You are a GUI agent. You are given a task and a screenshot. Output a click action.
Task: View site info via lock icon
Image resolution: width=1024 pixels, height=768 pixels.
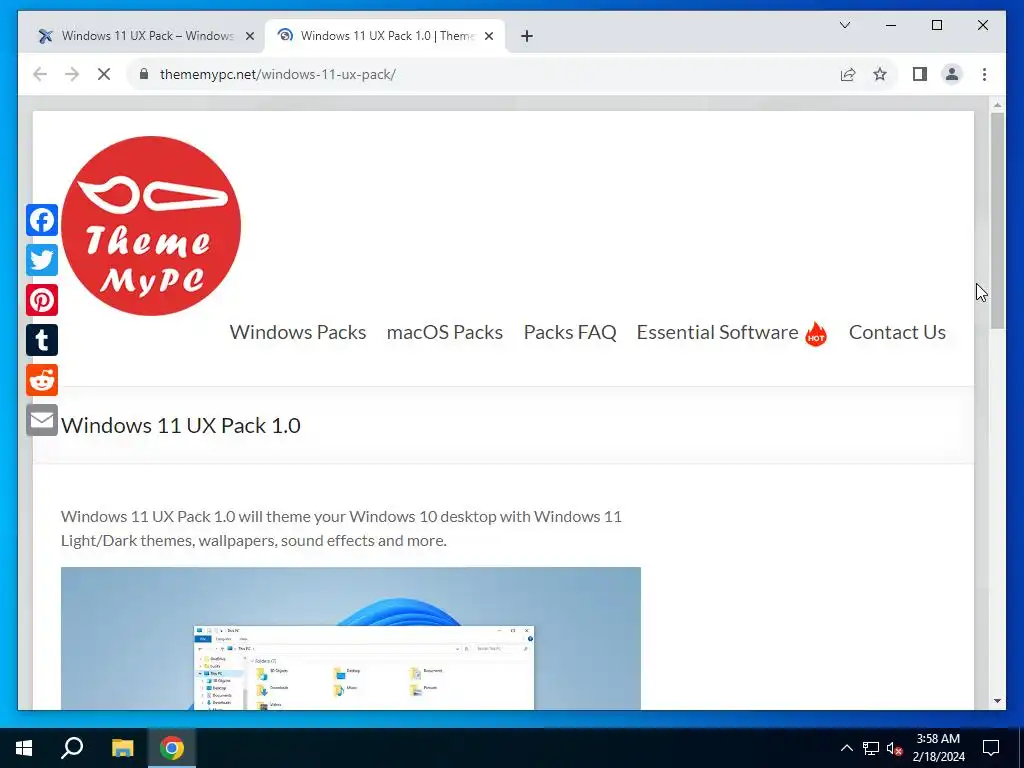pyautogui.click(x=144, y=74)
